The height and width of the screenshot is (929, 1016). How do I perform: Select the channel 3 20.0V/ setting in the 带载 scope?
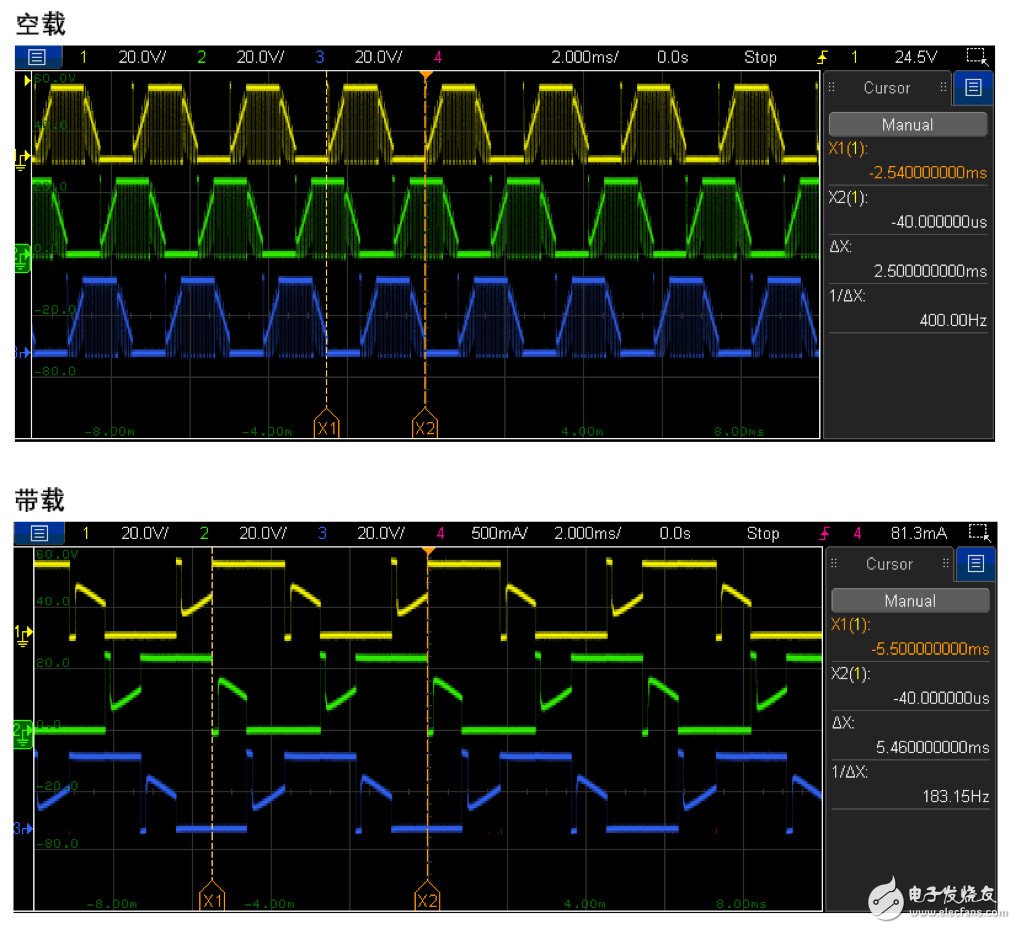click(380, 533)
